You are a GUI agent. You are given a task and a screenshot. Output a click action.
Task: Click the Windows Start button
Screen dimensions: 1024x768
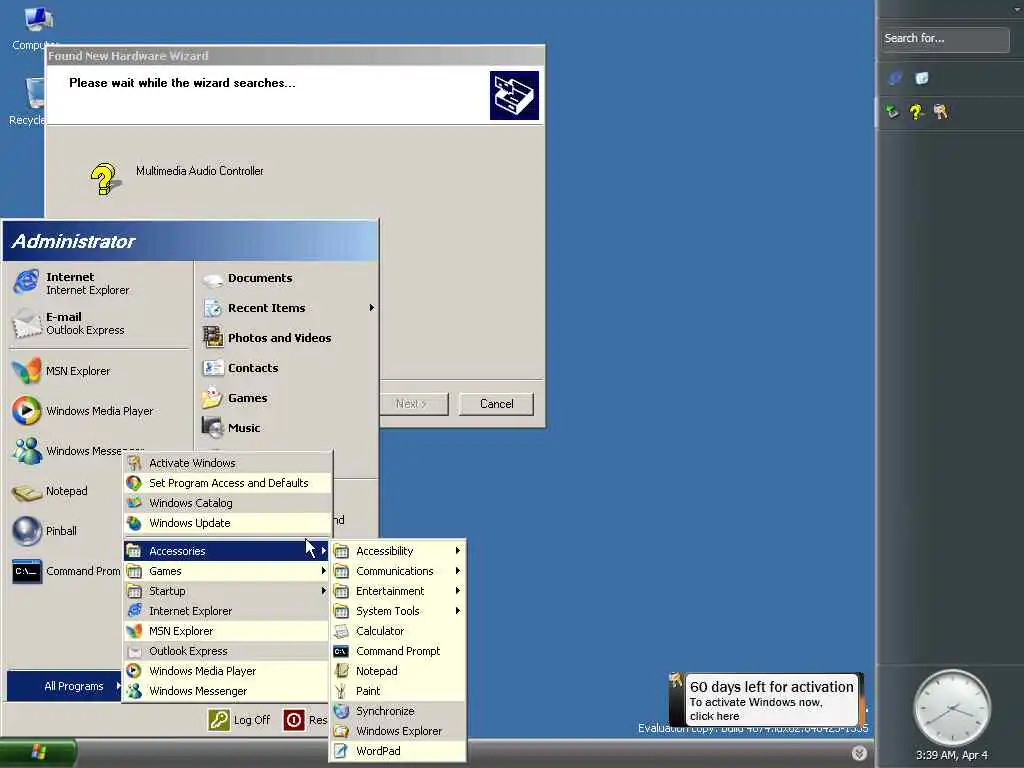pos(38,753)
